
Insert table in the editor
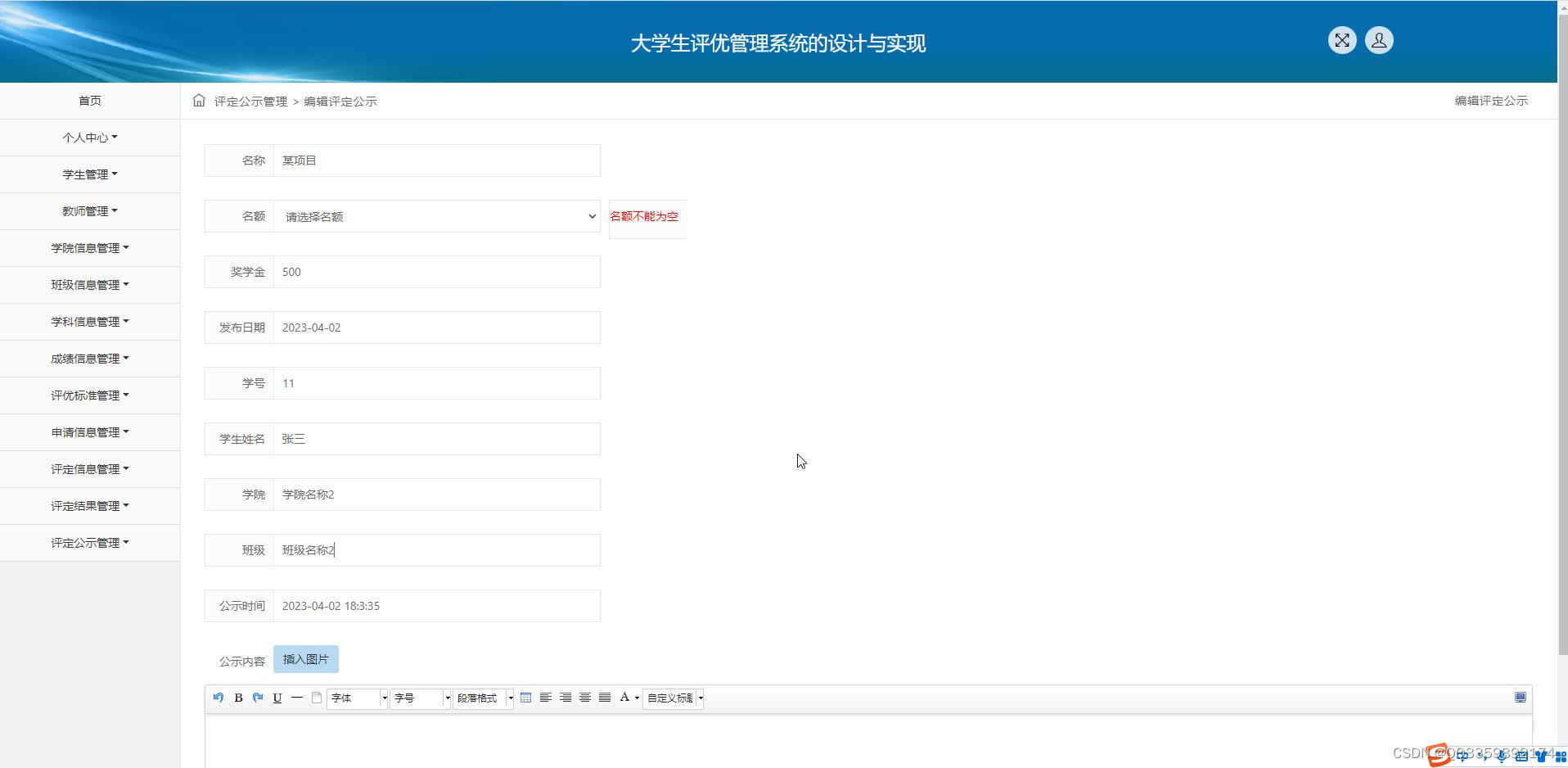(x=525, y=698)
